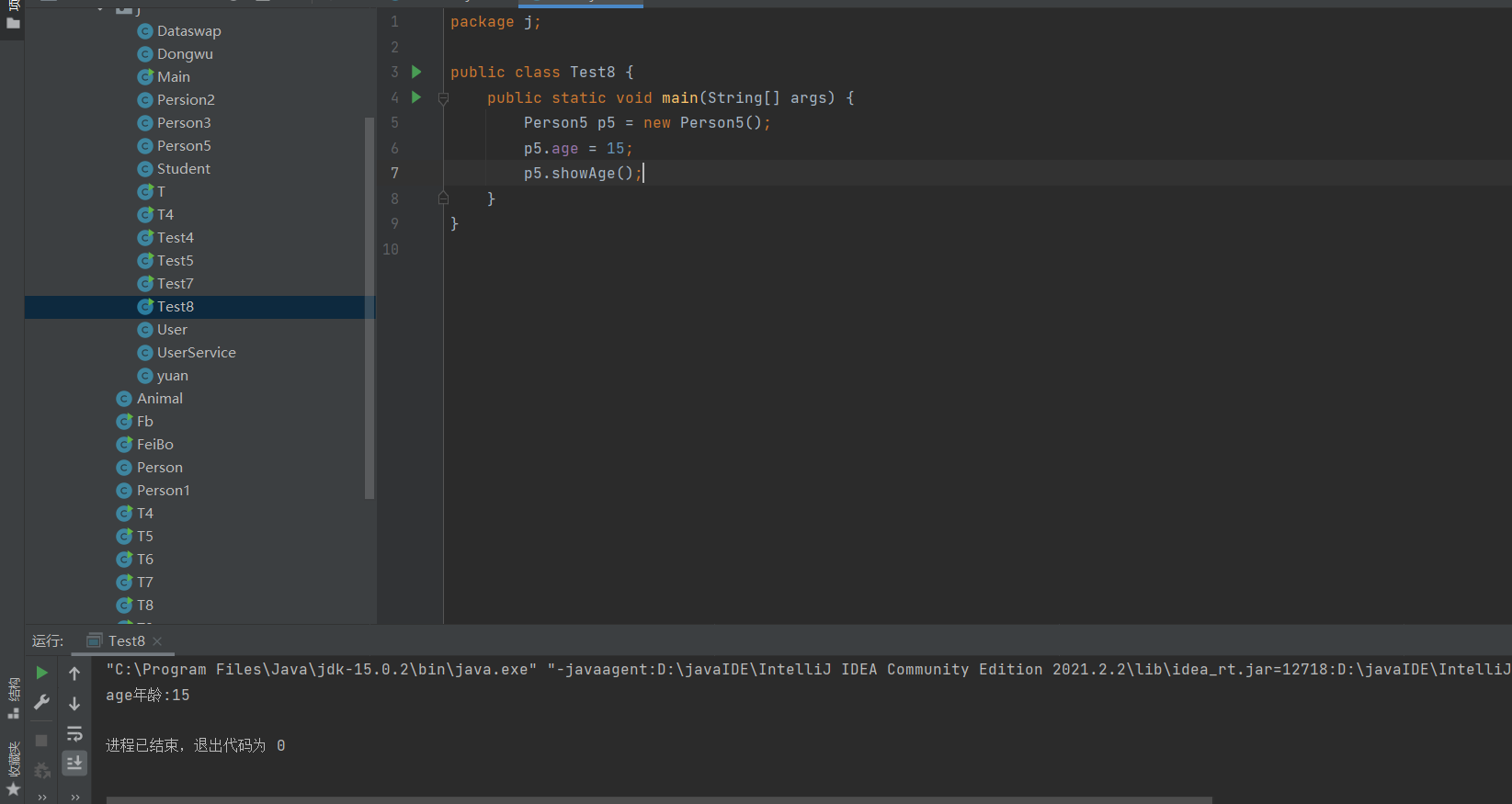This screenshot has height=804, width=1512.
Task: Click the greyed-out bug icon in run toolbar
Action: 41,770
